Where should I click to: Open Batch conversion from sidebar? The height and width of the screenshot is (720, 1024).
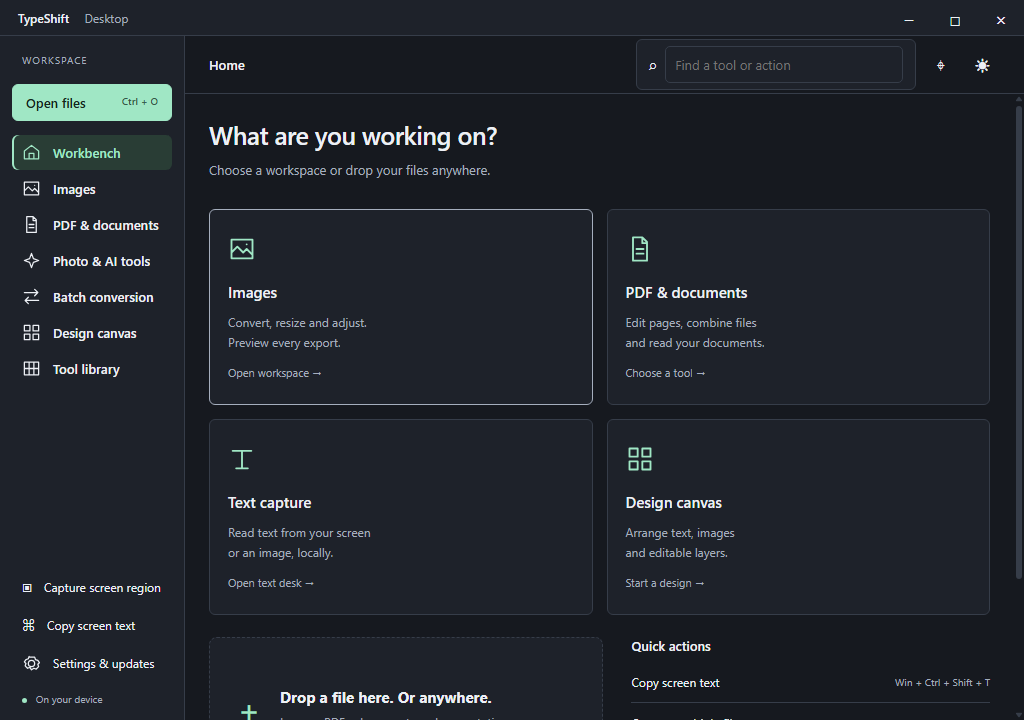coord(92,297)
